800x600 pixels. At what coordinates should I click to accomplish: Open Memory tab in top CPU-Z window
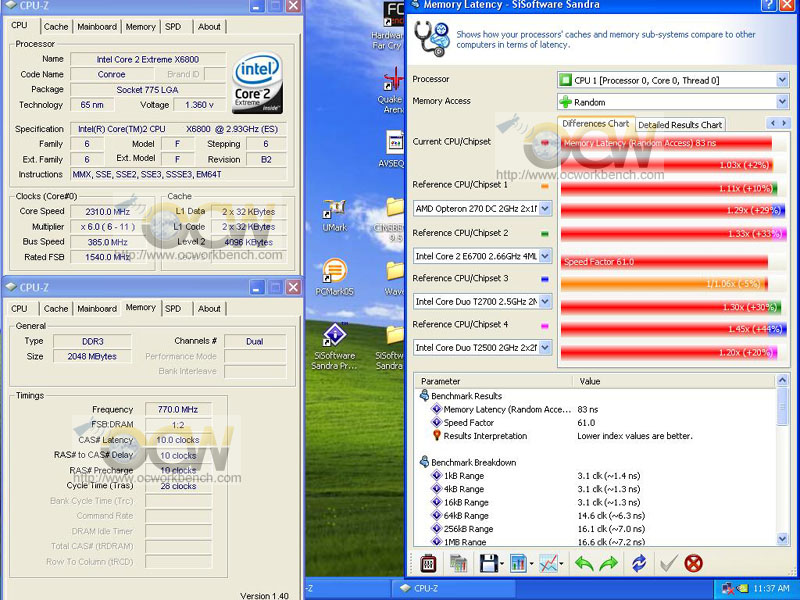(x=140, y=27)
